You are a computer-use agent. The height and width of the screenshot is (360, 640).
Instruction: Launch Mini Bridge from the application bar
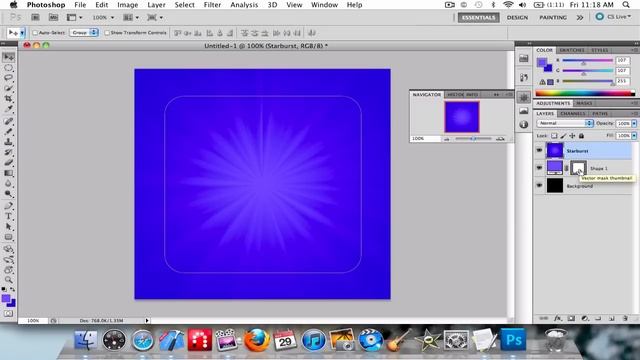pyautogui.click(x=53, y=17)
